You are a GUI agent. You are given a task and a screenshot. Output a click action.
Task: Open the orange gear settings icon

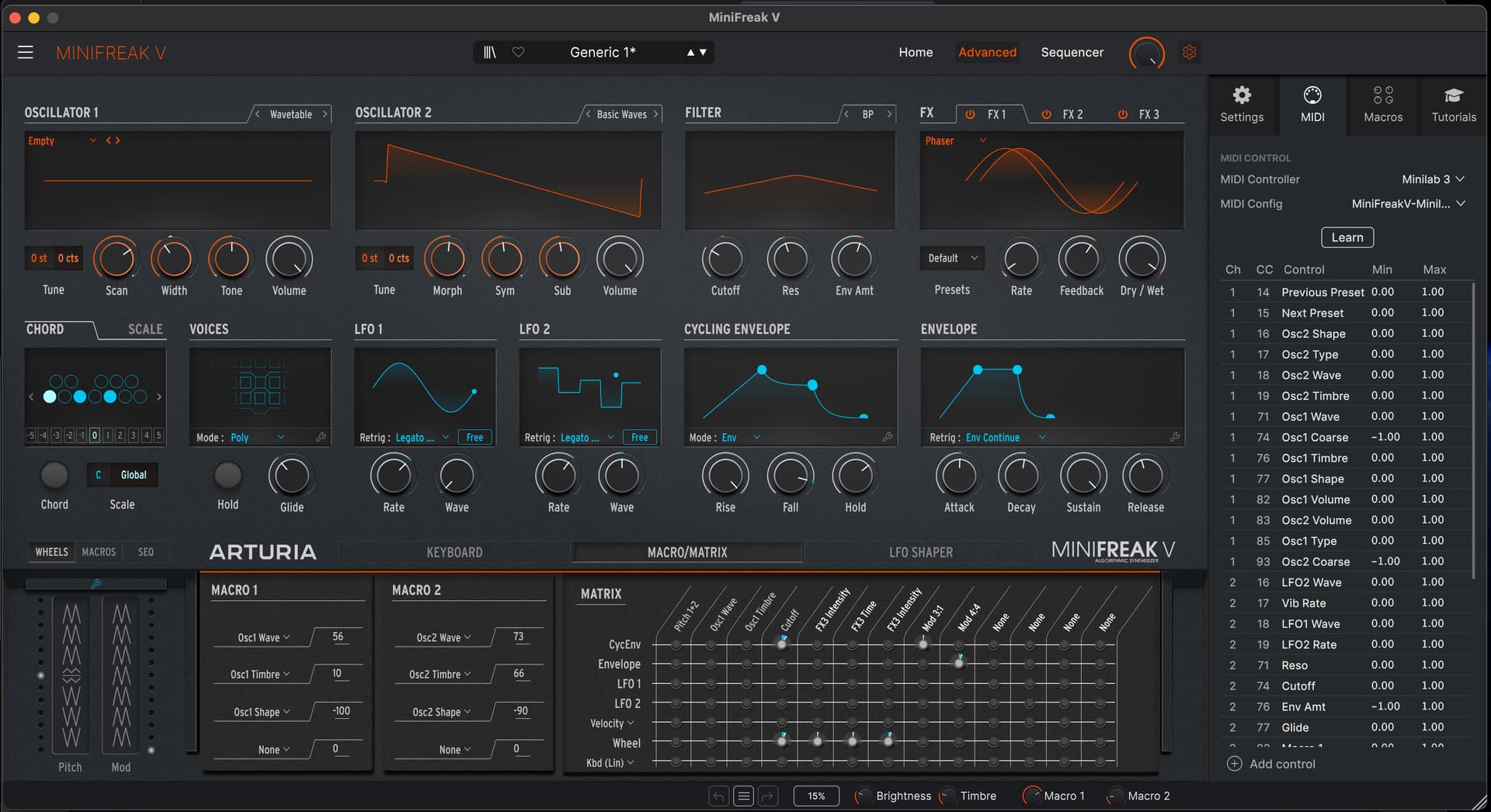1189,52
